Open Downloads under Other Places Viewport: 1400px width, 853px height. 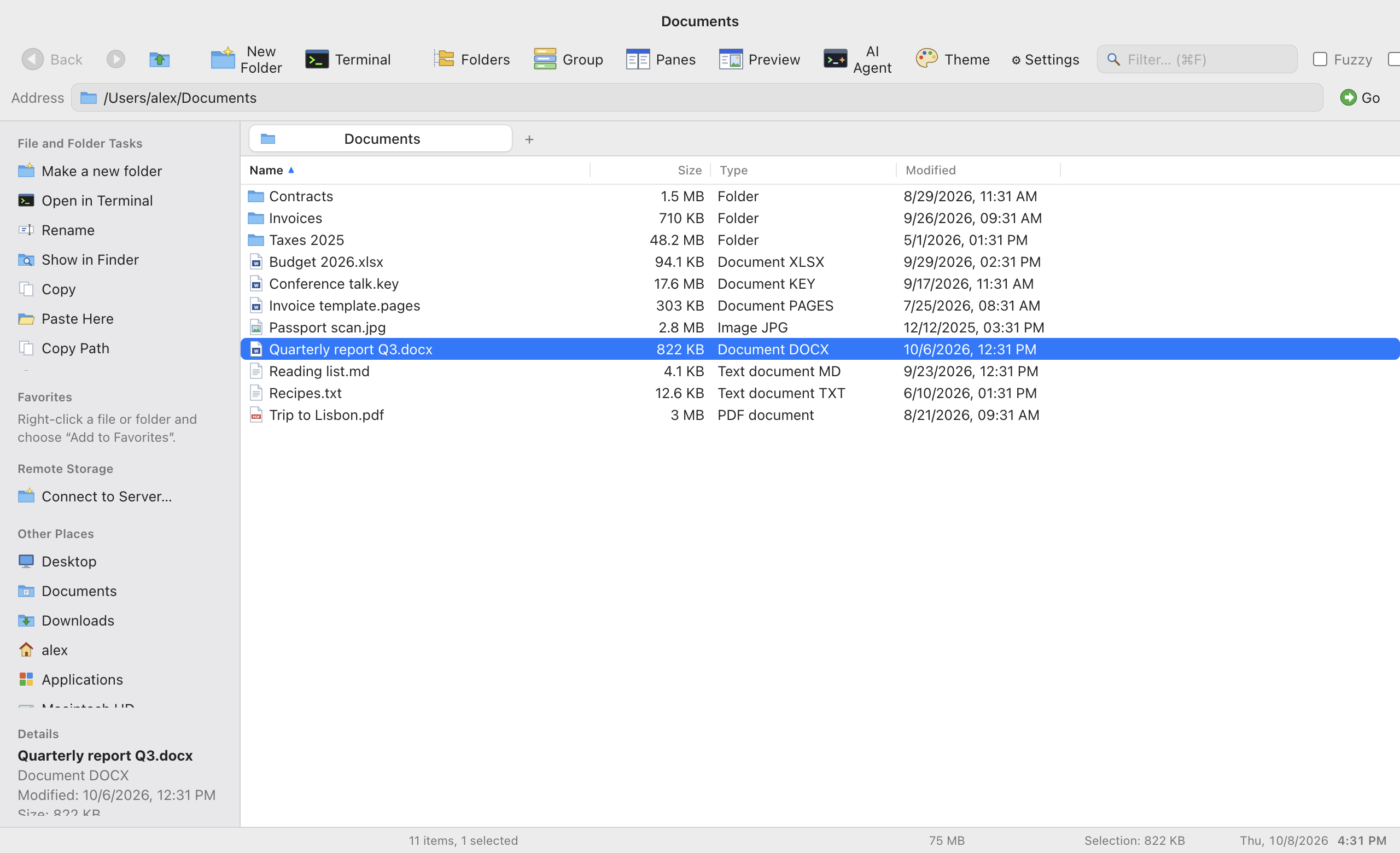click(66, 620)
